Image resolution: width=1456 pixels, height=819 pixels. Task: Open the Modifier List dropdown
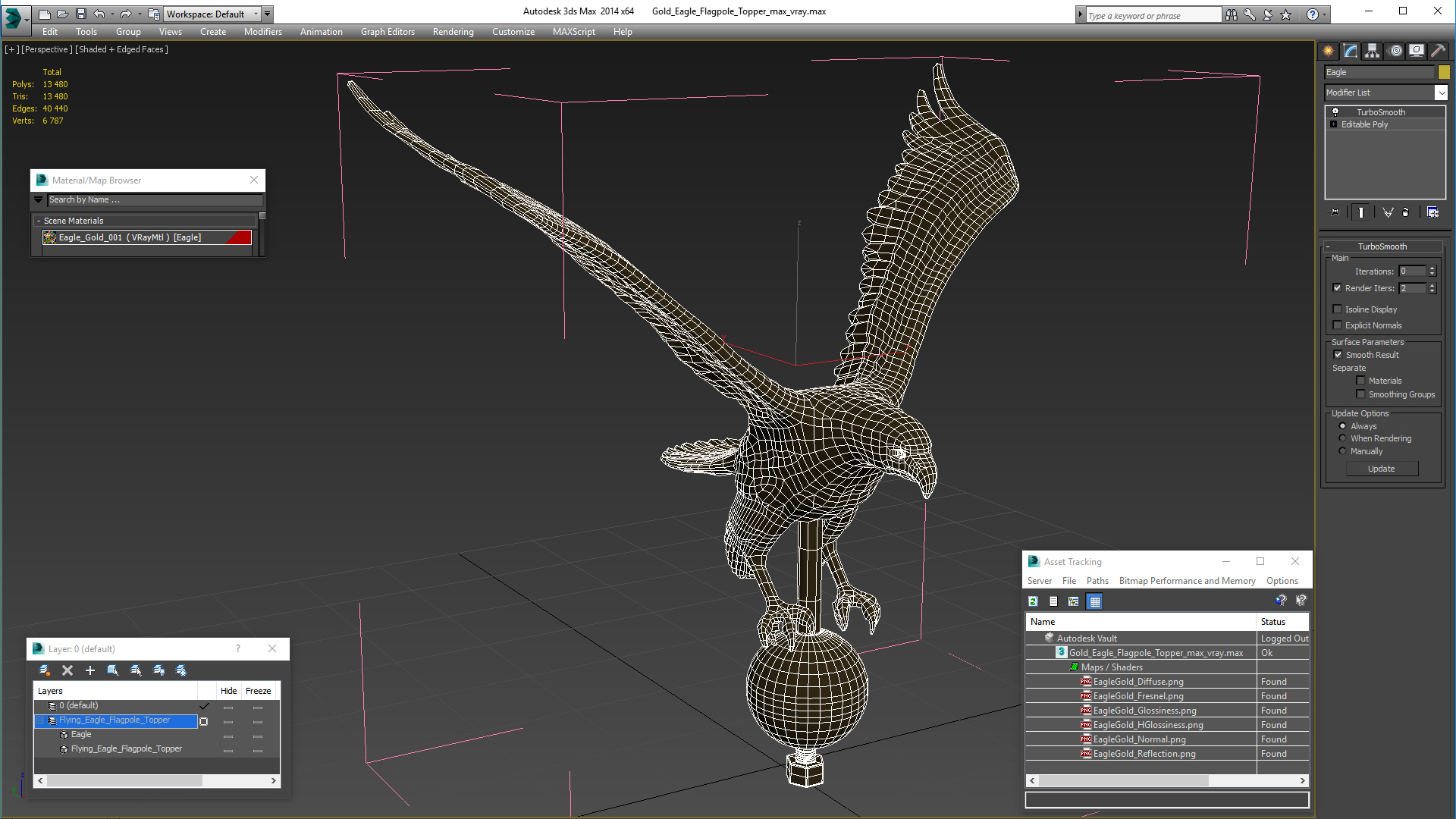tap(1441, 93)
